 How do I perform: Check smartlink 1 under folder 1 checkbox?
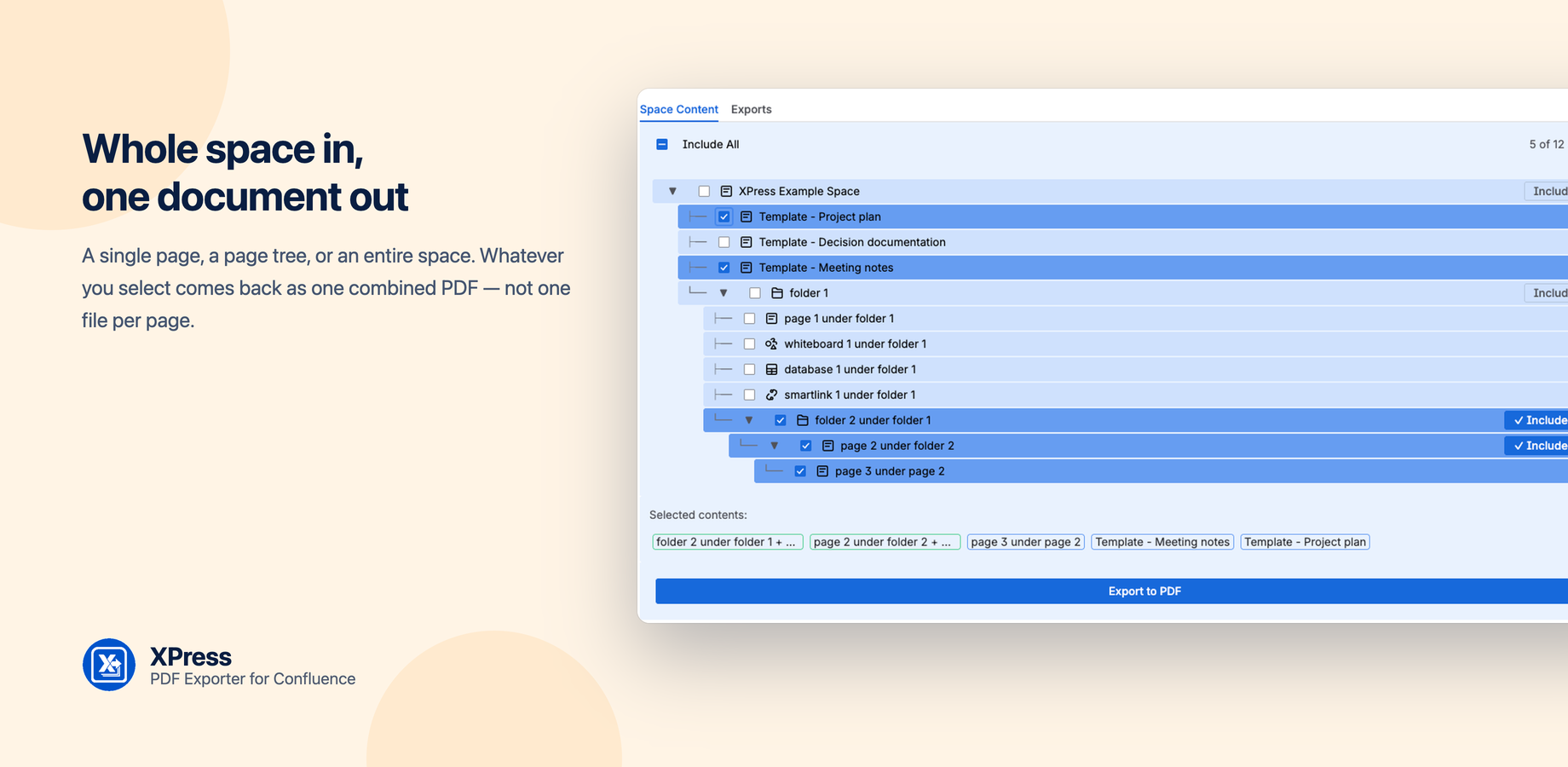pos(750,395)
